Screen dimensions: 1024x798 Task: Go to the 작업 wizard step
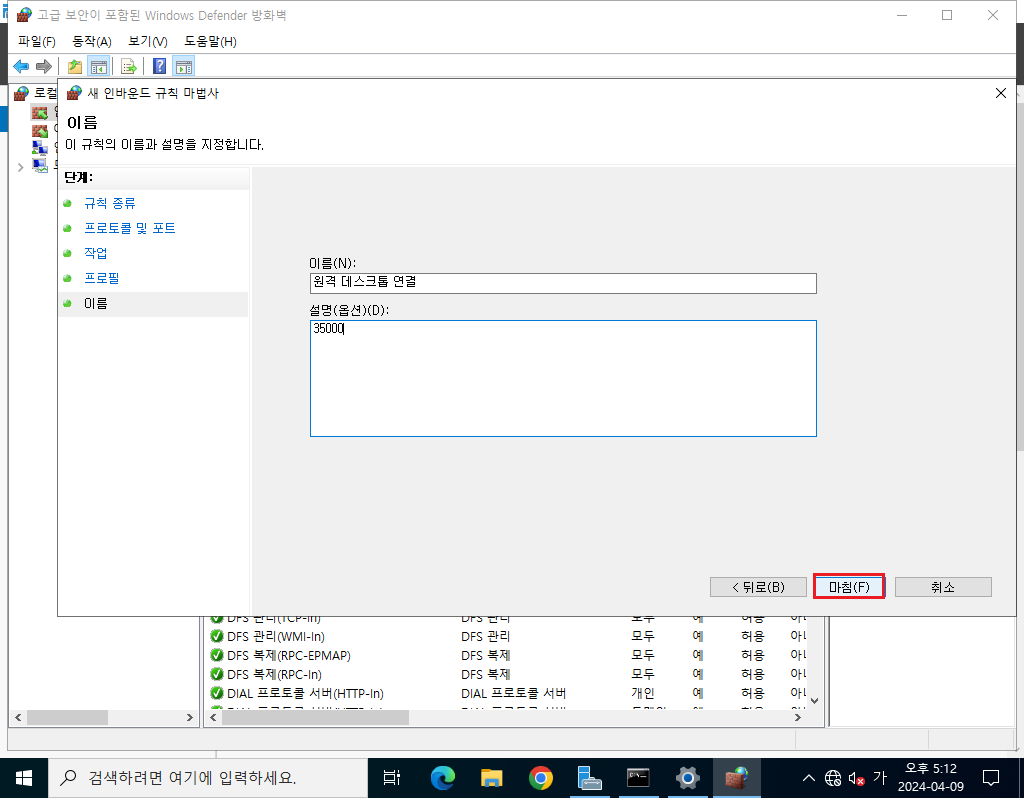click(95, 253)
